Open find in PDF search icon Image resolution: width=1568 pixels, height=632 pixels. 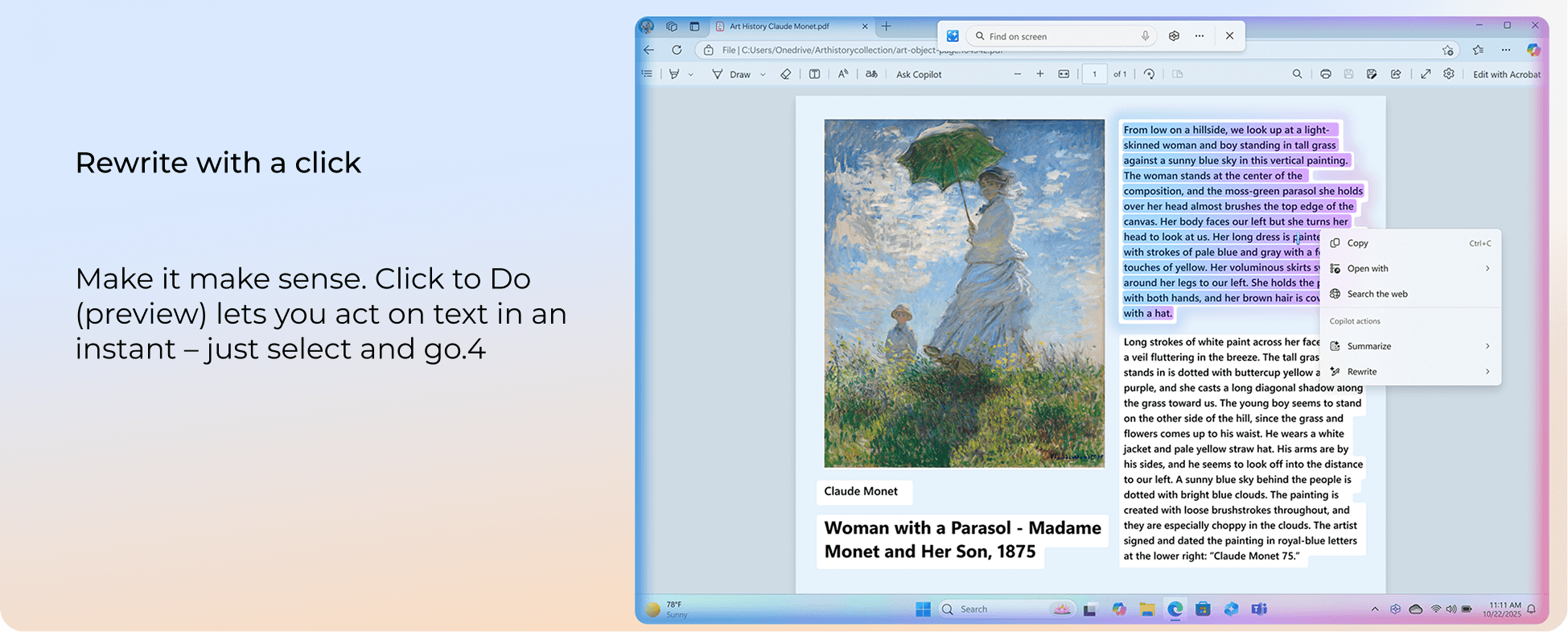coord(1297,74)
